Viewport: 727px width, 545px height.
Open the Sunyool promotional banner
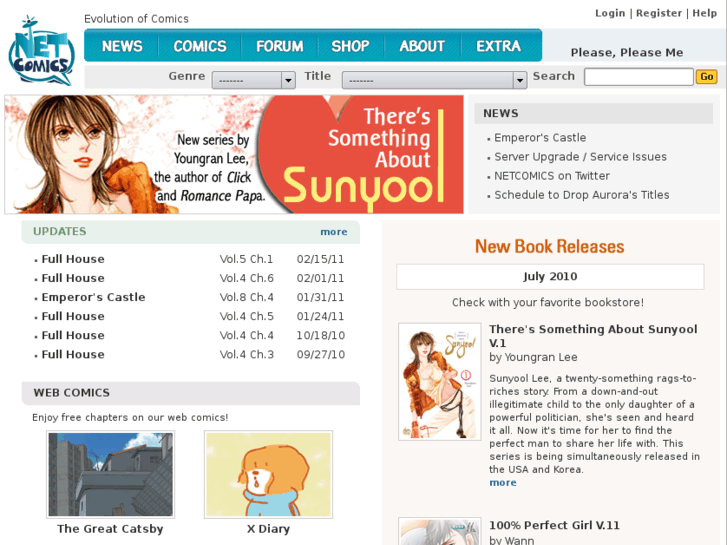(x=234, y=154)
